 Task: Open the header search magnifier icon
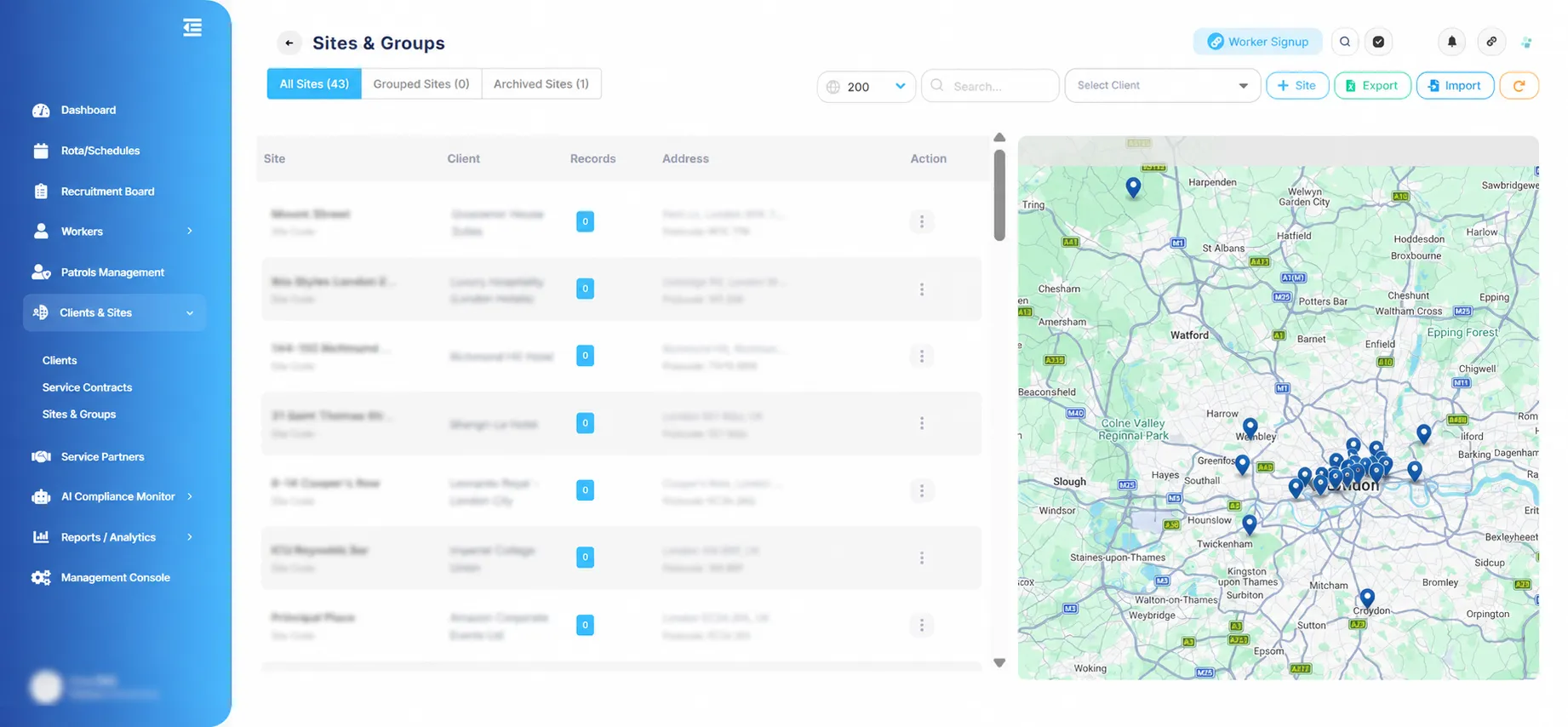(1345, 42)
